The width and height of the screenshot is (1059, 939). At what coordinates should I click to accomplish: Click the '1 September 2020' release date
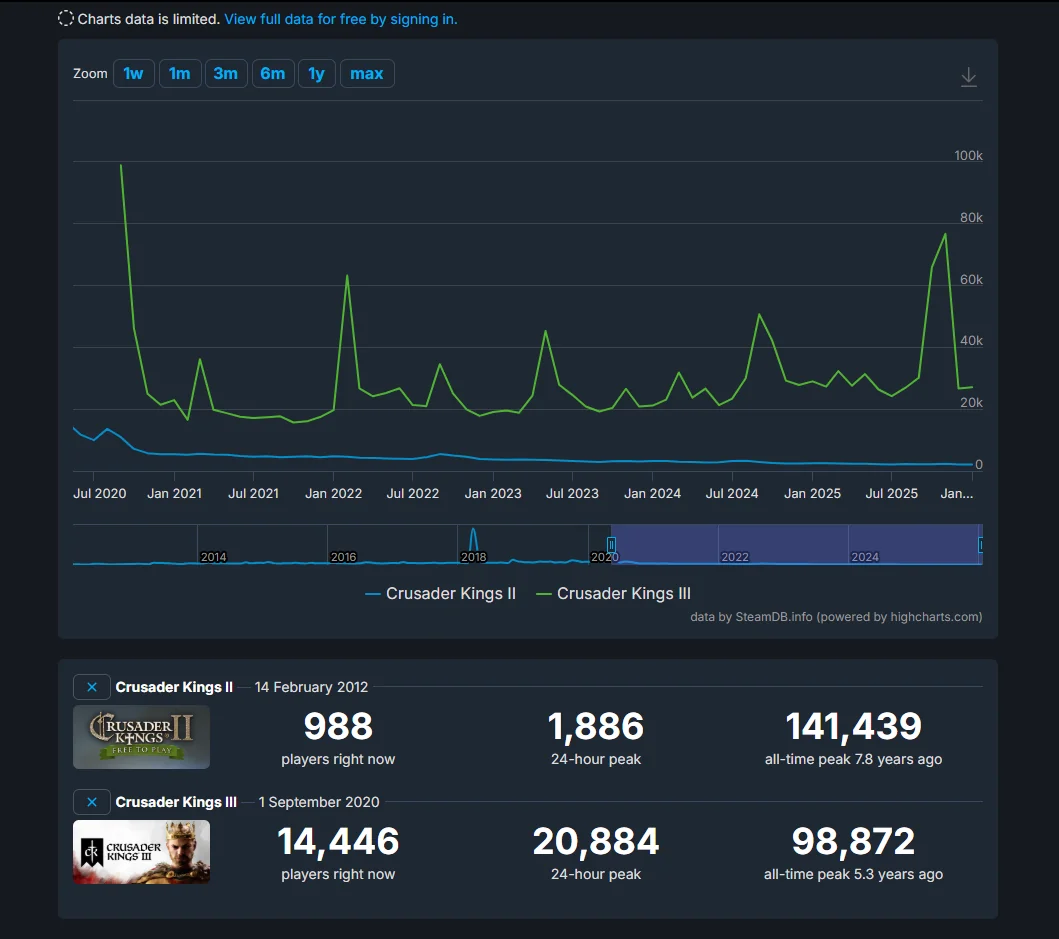319,802
